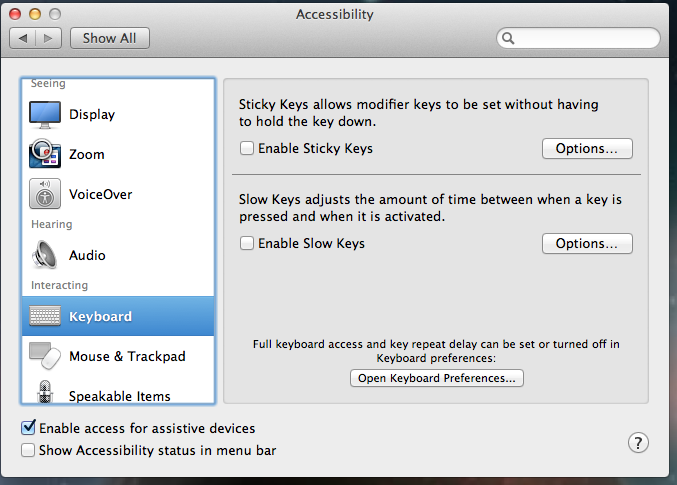677x485 pixels.
Task: Show Accessibility status in menu bar
Action: click(28, 451)
